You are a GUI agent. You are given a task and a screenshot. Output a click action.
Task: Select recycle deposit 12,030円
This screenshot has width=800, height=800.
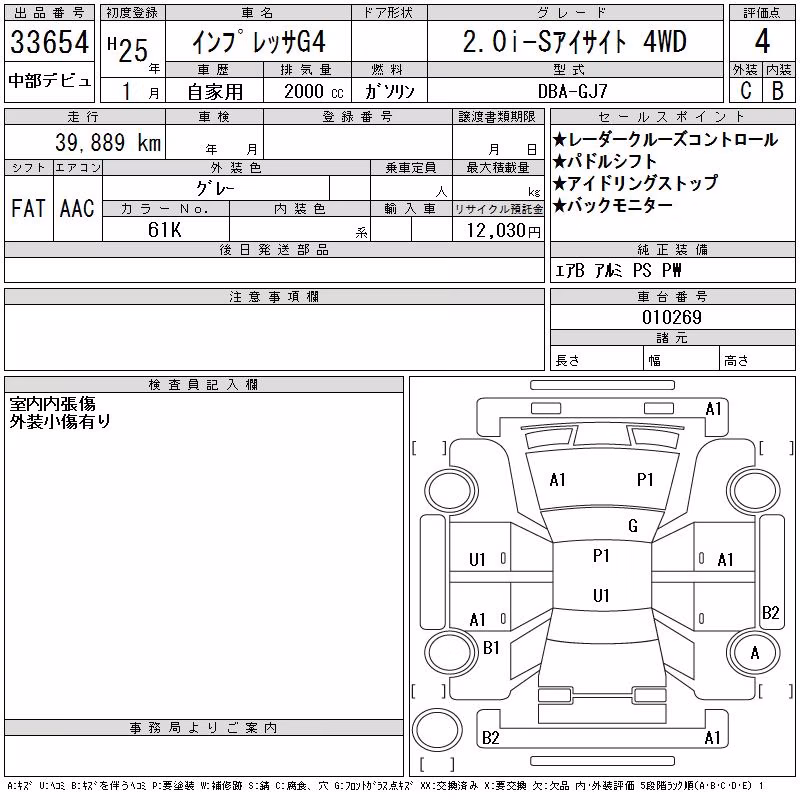503,230
